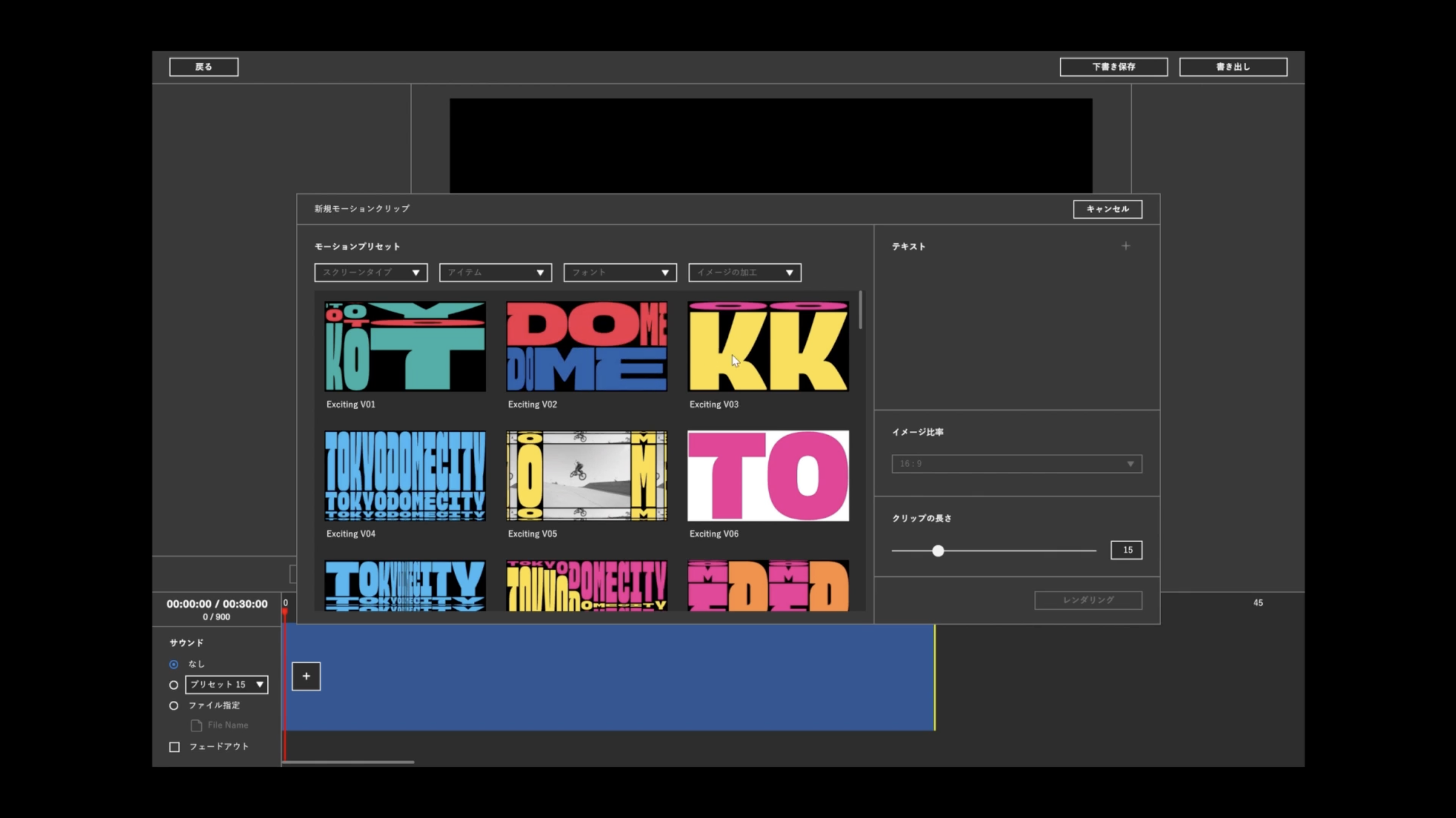This screenshot has width=1456, height=818.
Task: Click the plus icon beside テキスト
Action: pyautogui.click(x=1125, y=246)
